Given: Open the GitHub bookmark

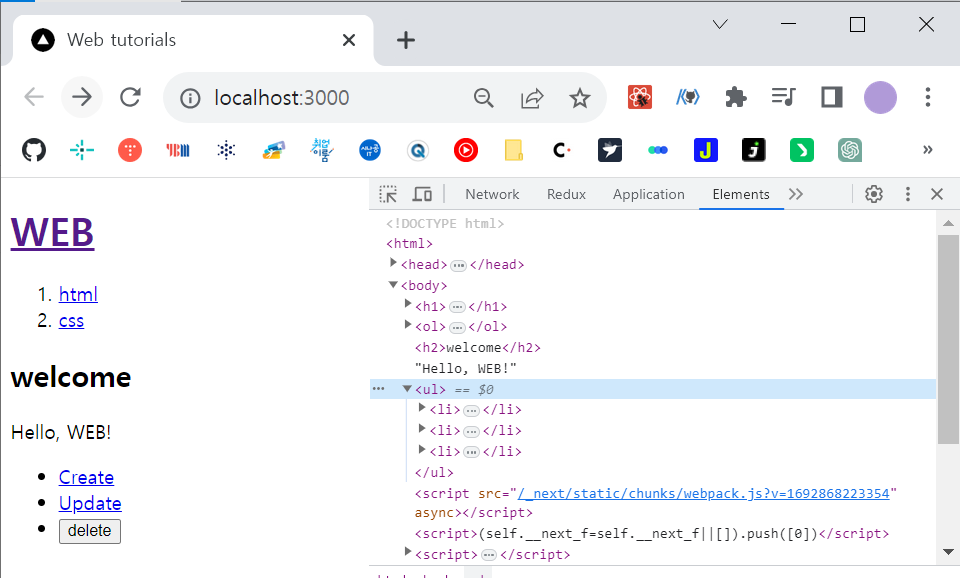Looking at the screenshot, I should coord(34,150).
